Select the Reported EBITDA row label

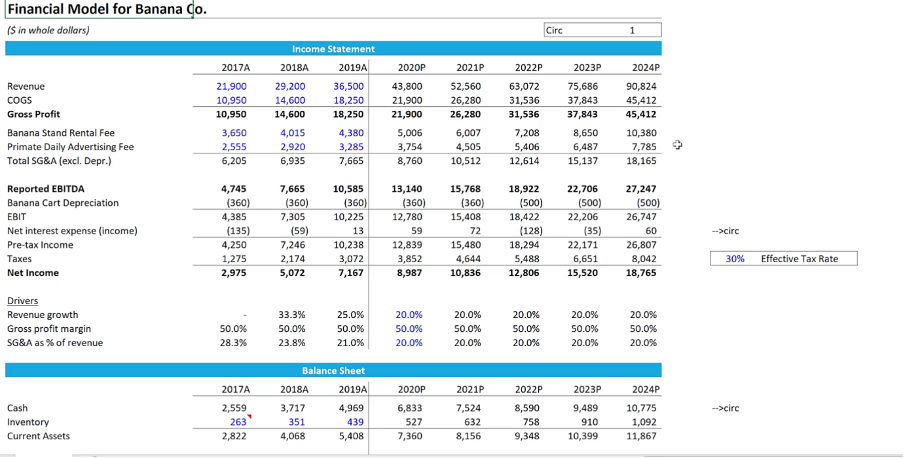tap(46, 189)
